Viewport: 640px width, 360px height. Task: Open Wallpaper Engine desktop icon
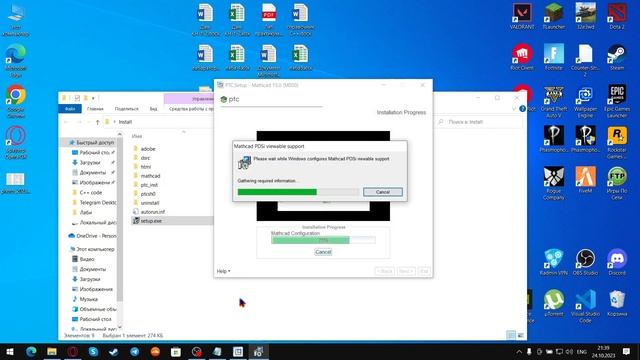585,102
